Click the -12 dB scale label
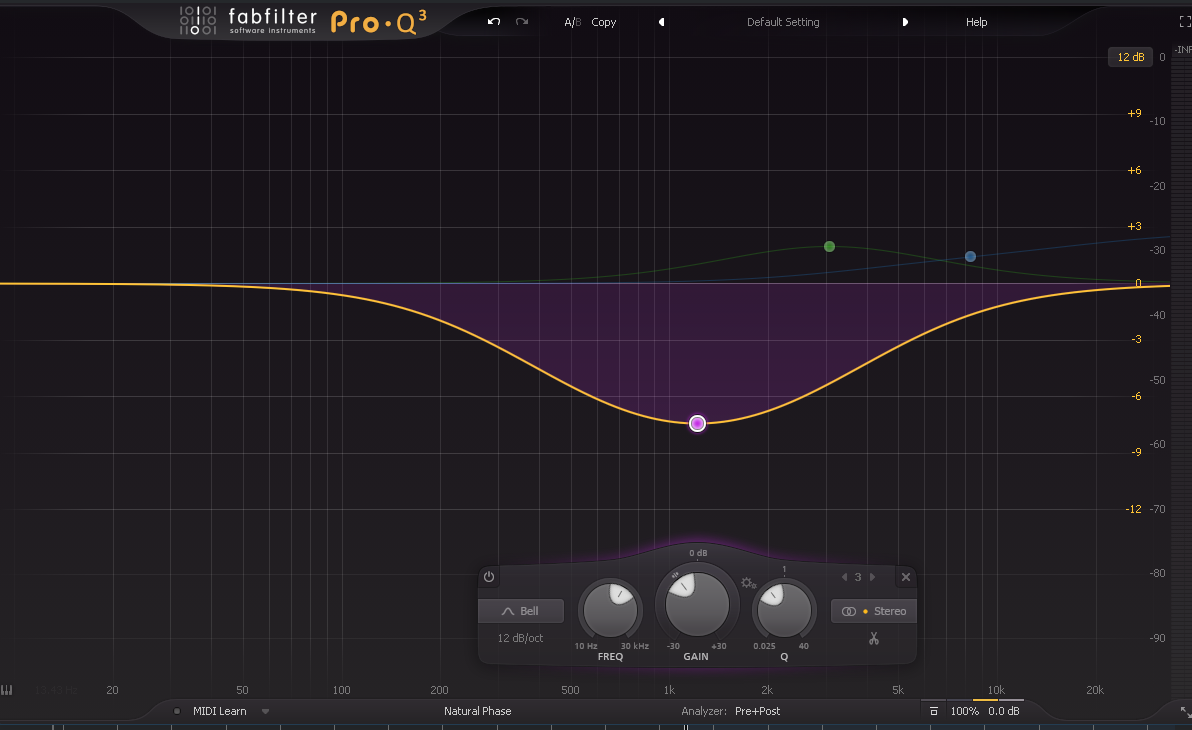The width and height of the screenshot is (1192, 730). [x=1133, y=509]
